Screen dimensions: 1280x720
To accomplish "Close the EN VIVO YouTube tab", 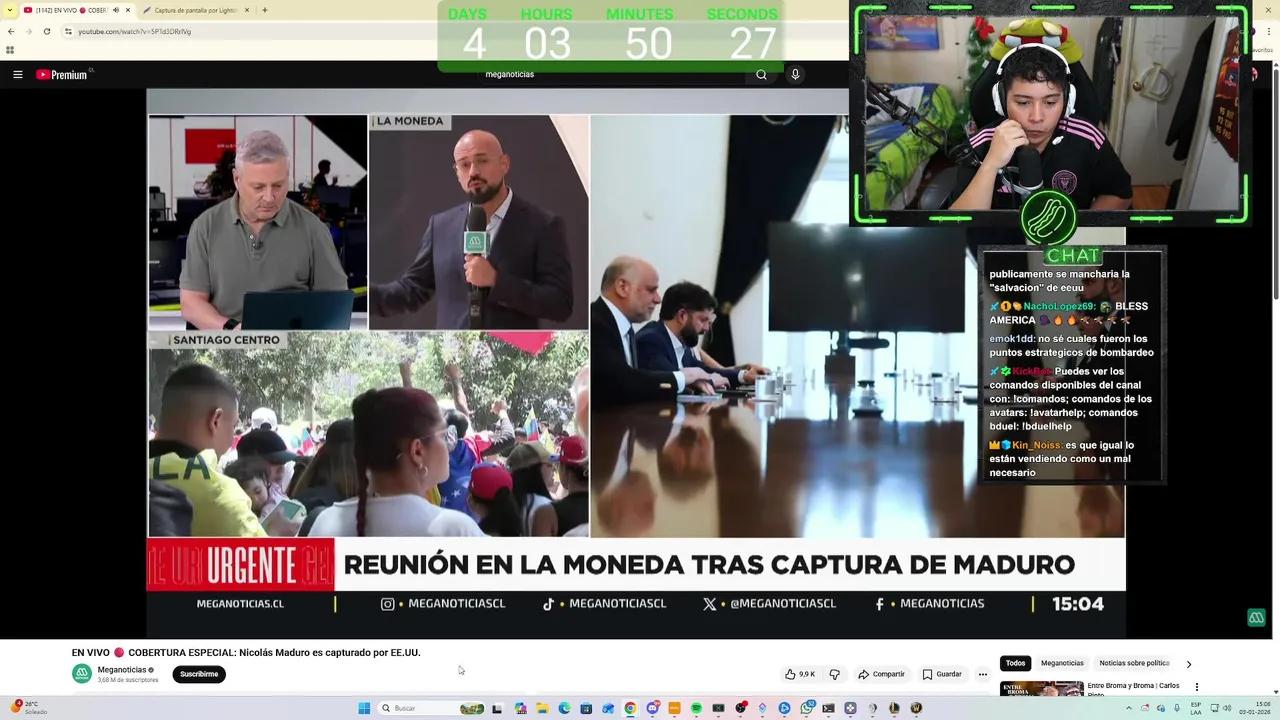I will pyautogui.click(x=128, y=10).
